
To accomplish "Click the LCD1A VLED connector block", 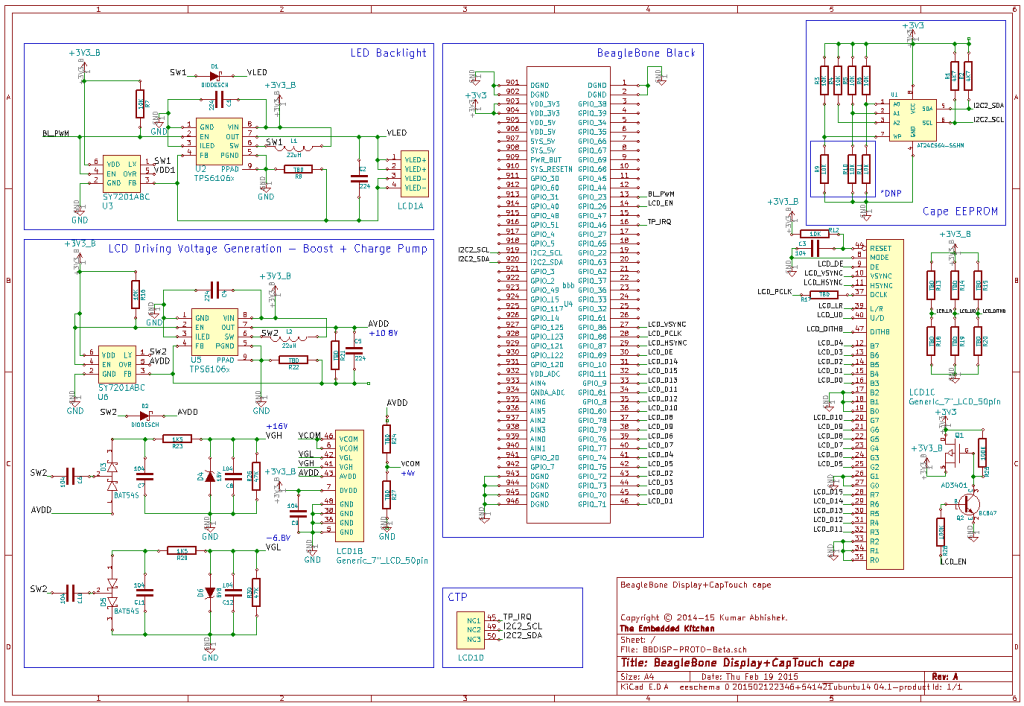I will (x=415, y=174).
